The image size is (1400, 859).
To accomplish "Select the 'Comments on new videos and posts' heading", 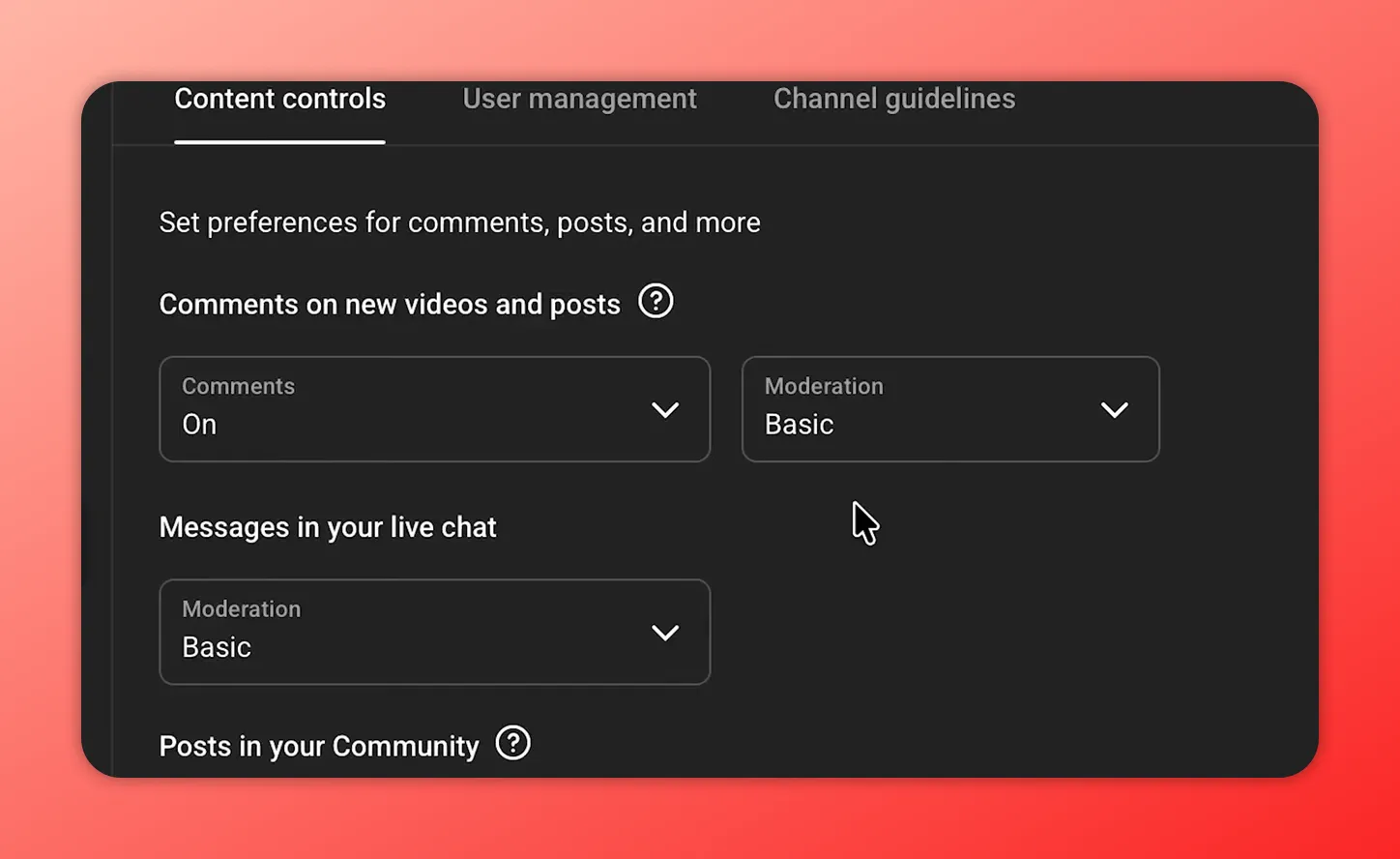I will pos(390,305).
